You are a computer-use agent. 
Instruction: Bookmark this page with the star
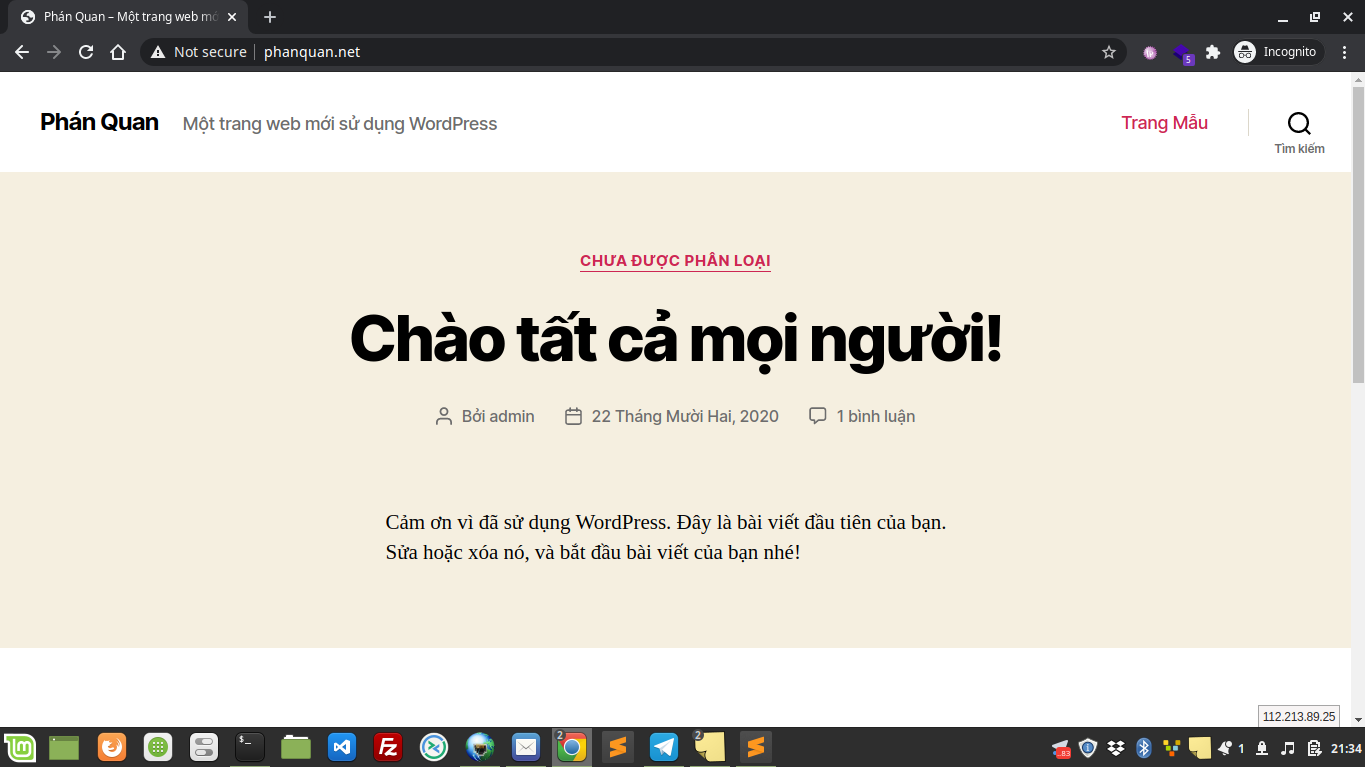(1109, 52)
